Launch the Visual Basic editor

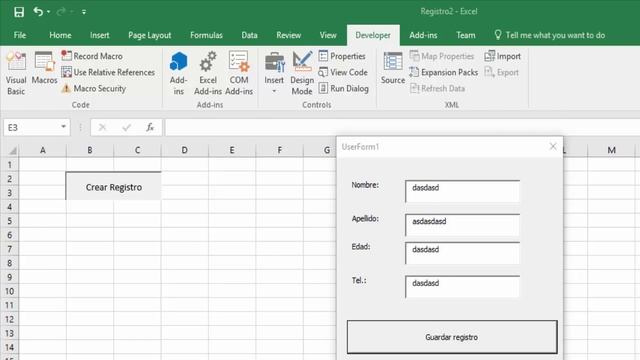point(16,73)
